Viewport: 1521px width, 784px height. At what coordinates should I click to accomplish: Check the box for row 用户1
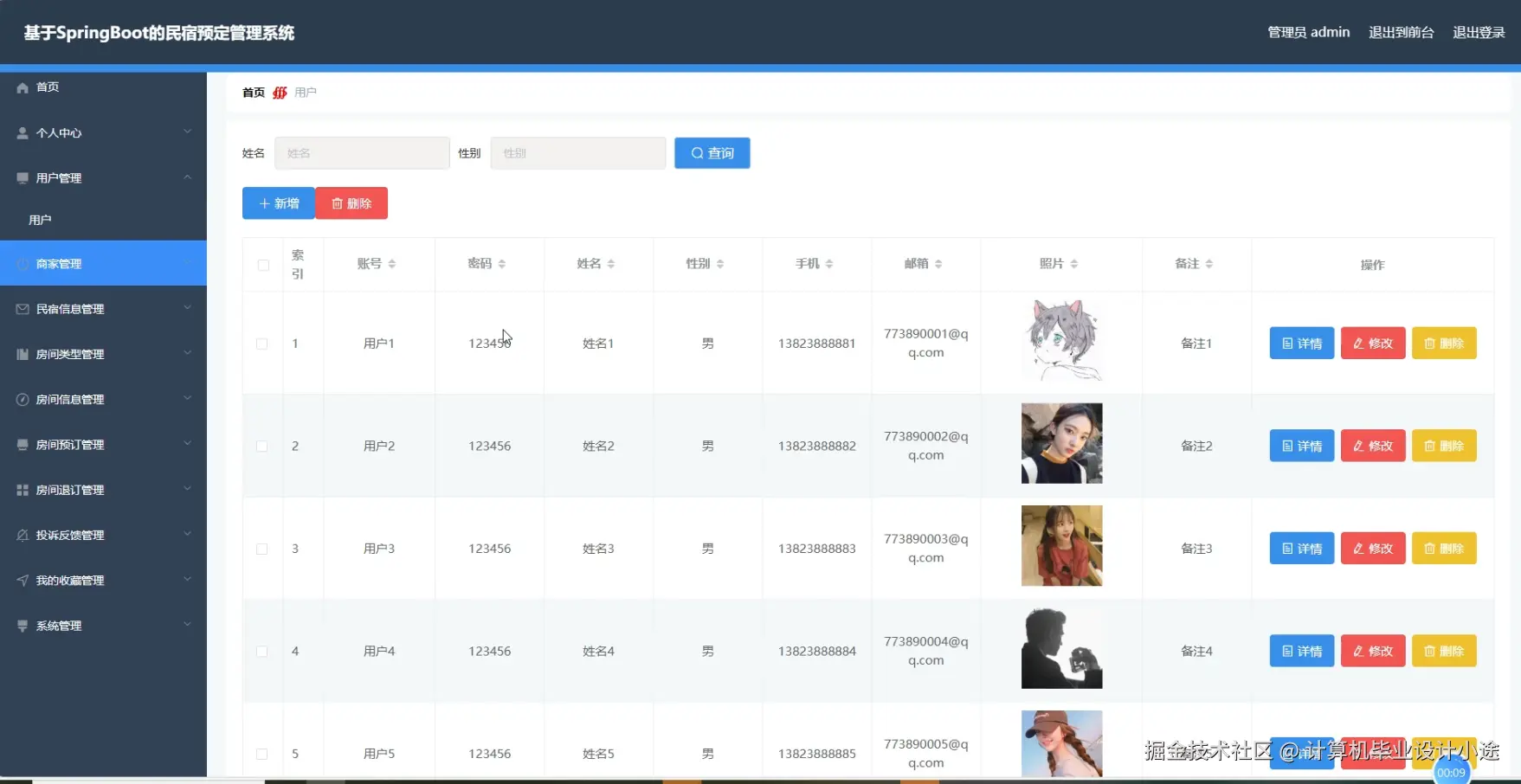coord(261,344)
